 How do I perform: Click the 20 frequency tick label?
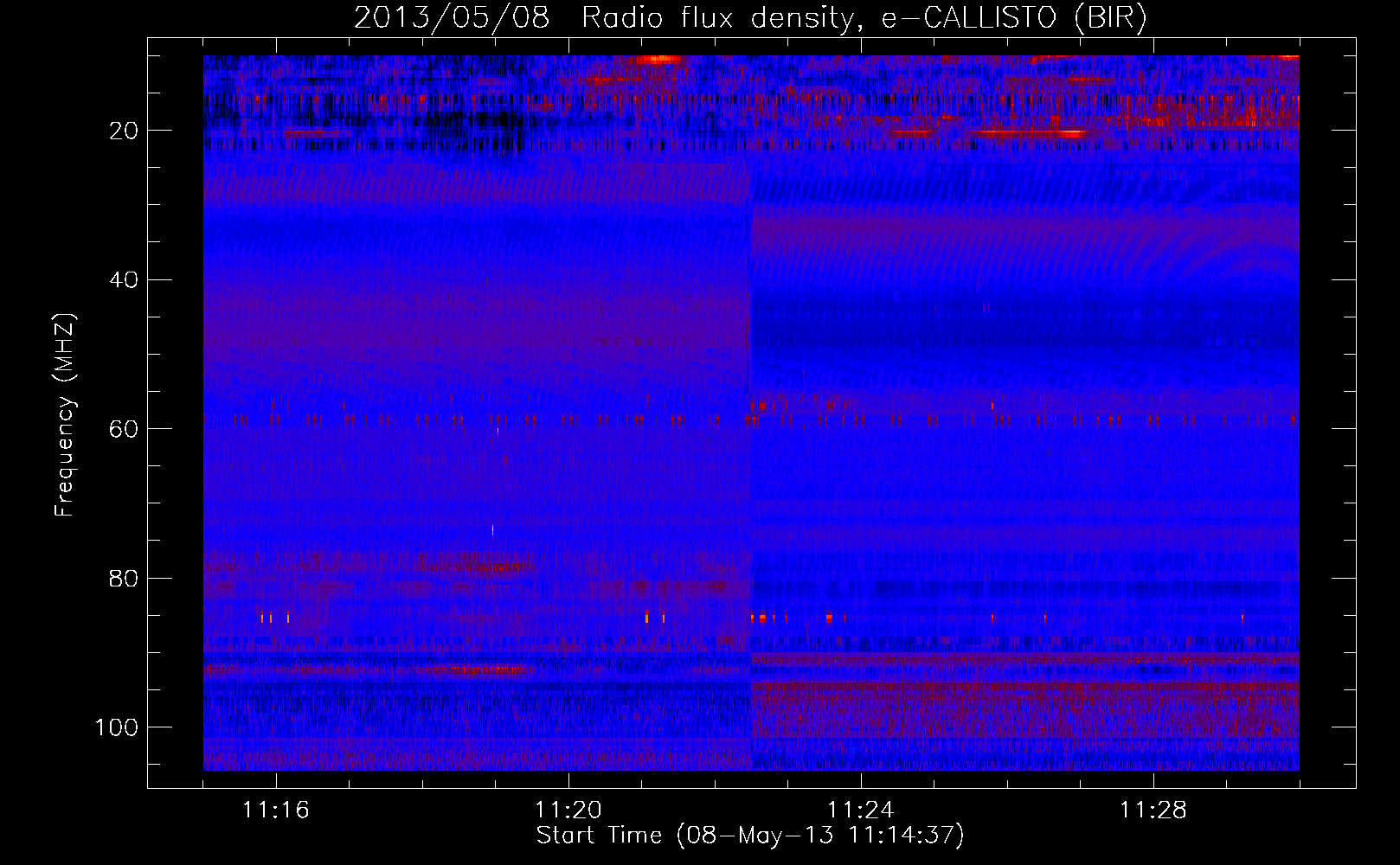tap(125, 131)
